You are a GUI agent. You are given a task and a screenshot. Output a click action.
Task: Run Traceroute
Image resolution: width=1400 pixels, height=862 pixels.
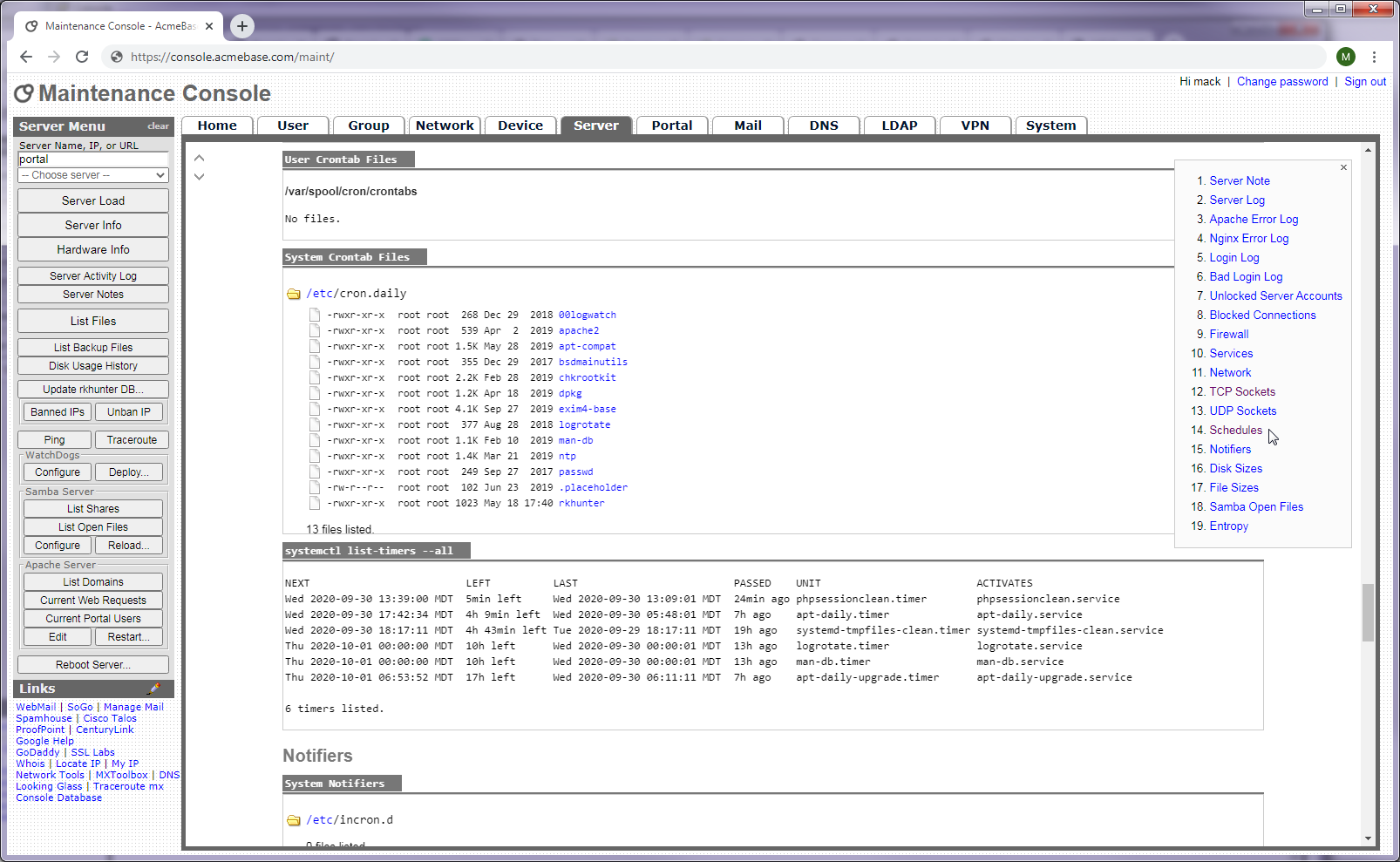click(132, 440)
